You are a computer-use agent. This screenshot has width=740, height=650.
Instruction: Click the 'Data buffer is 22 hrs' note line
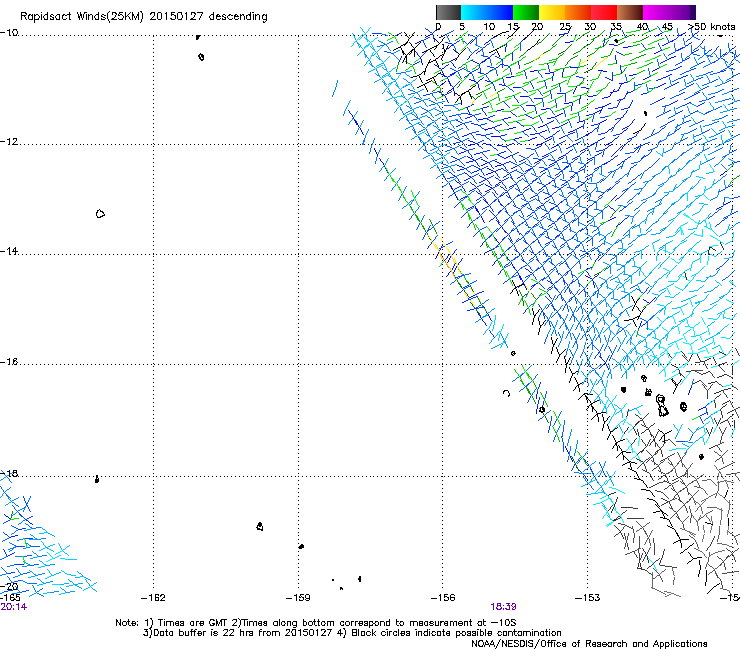tap(352, 633)
